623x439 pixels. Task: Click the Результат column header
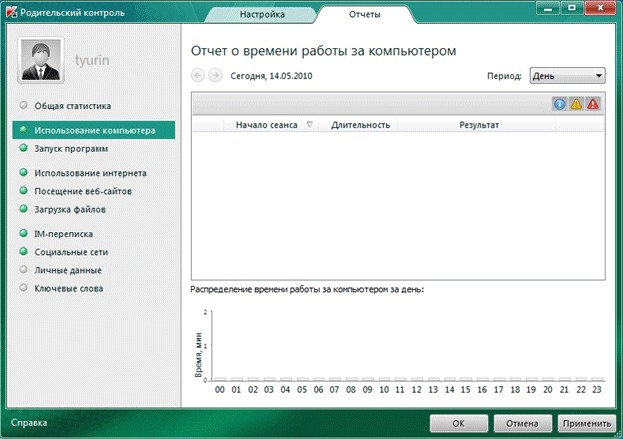tap(479, 125)
